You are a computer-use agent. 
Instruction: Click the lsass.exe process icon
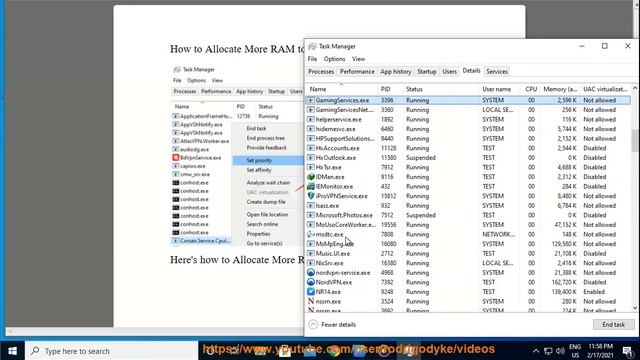311,205
